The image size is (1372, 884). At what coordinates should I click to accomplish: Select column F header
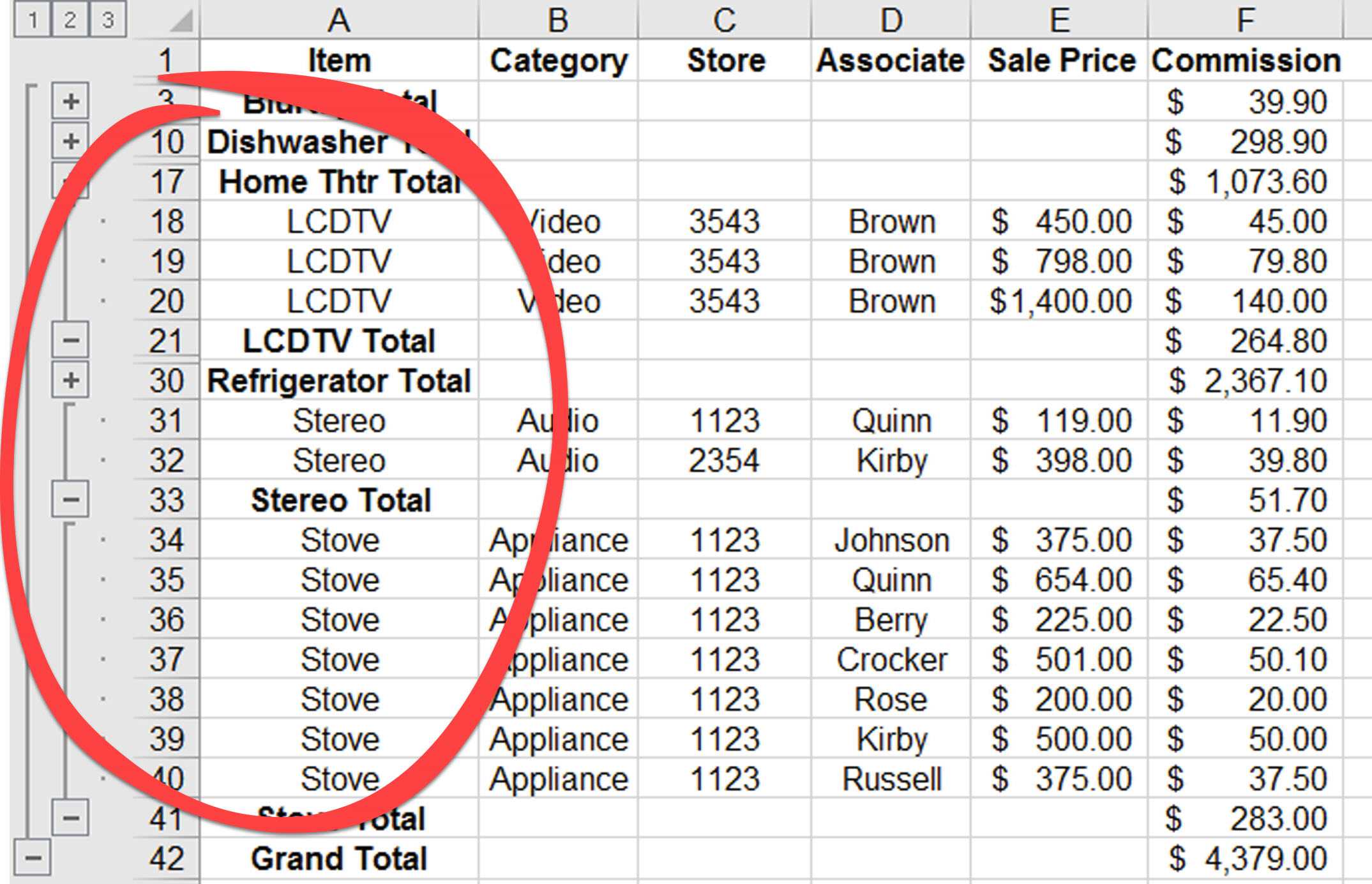(x=1246, y=20)
